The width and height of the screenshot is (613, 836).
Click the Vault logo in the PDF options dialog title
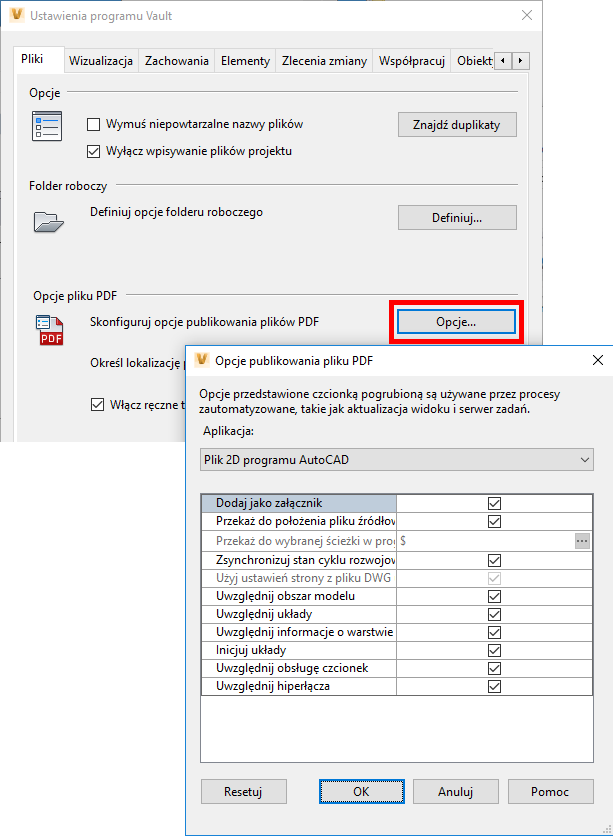coord(201,360)
